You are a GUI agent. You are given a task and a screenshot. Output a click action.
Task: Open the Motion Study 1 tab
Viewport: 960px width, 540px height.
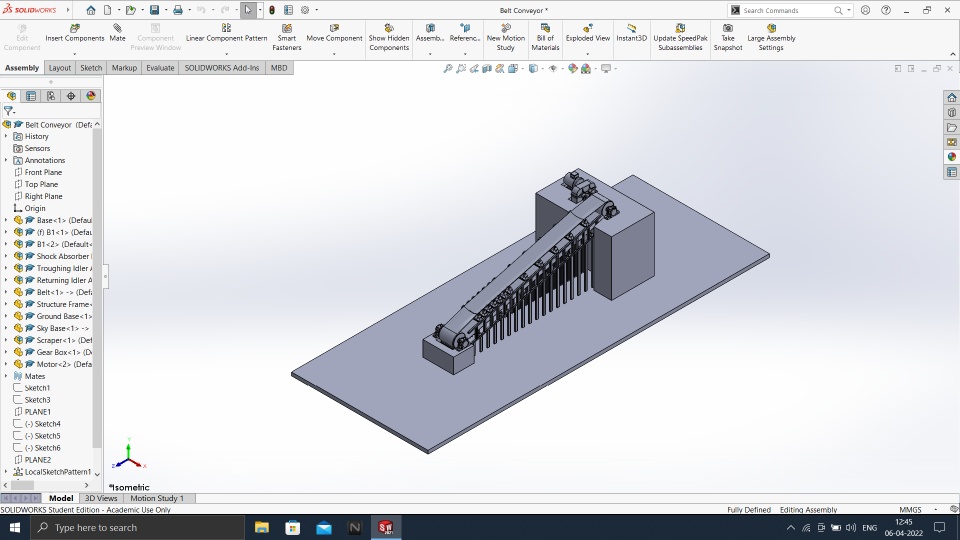tap(158, 498)
